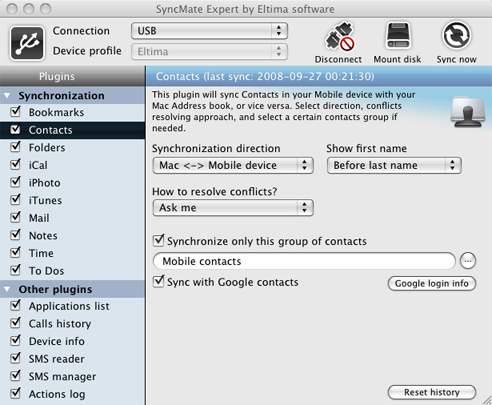Open the Show first name dropdown

point(394,165)
